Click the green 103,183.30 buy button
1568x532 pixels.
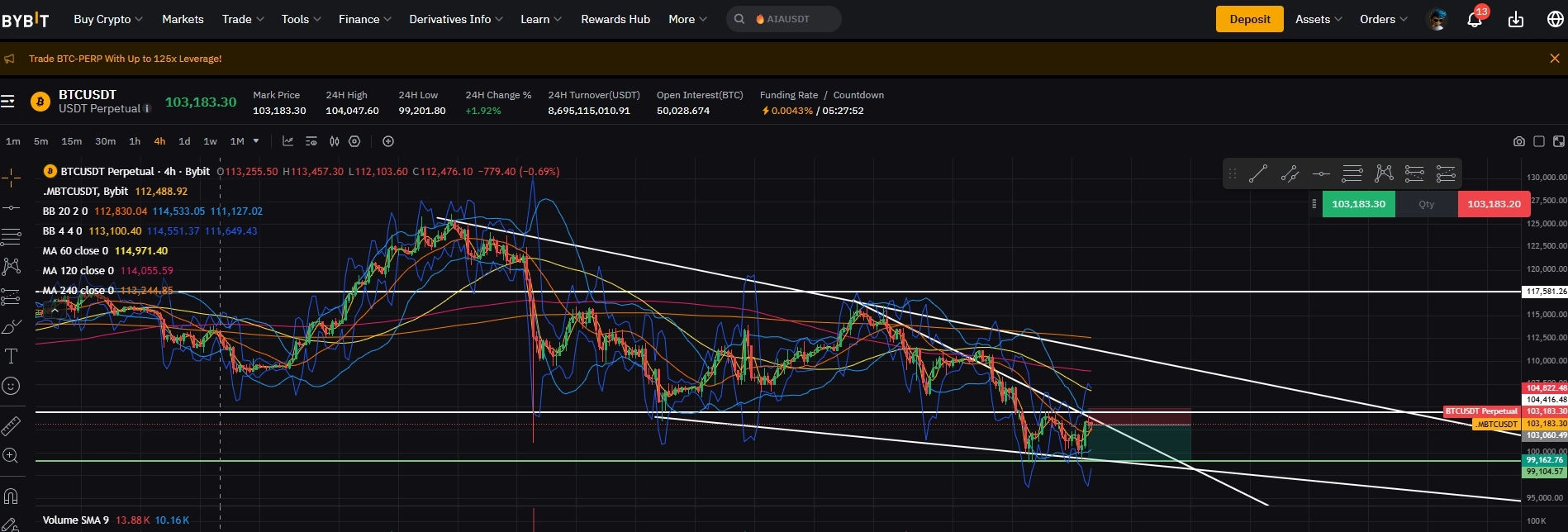[1358, 204]
